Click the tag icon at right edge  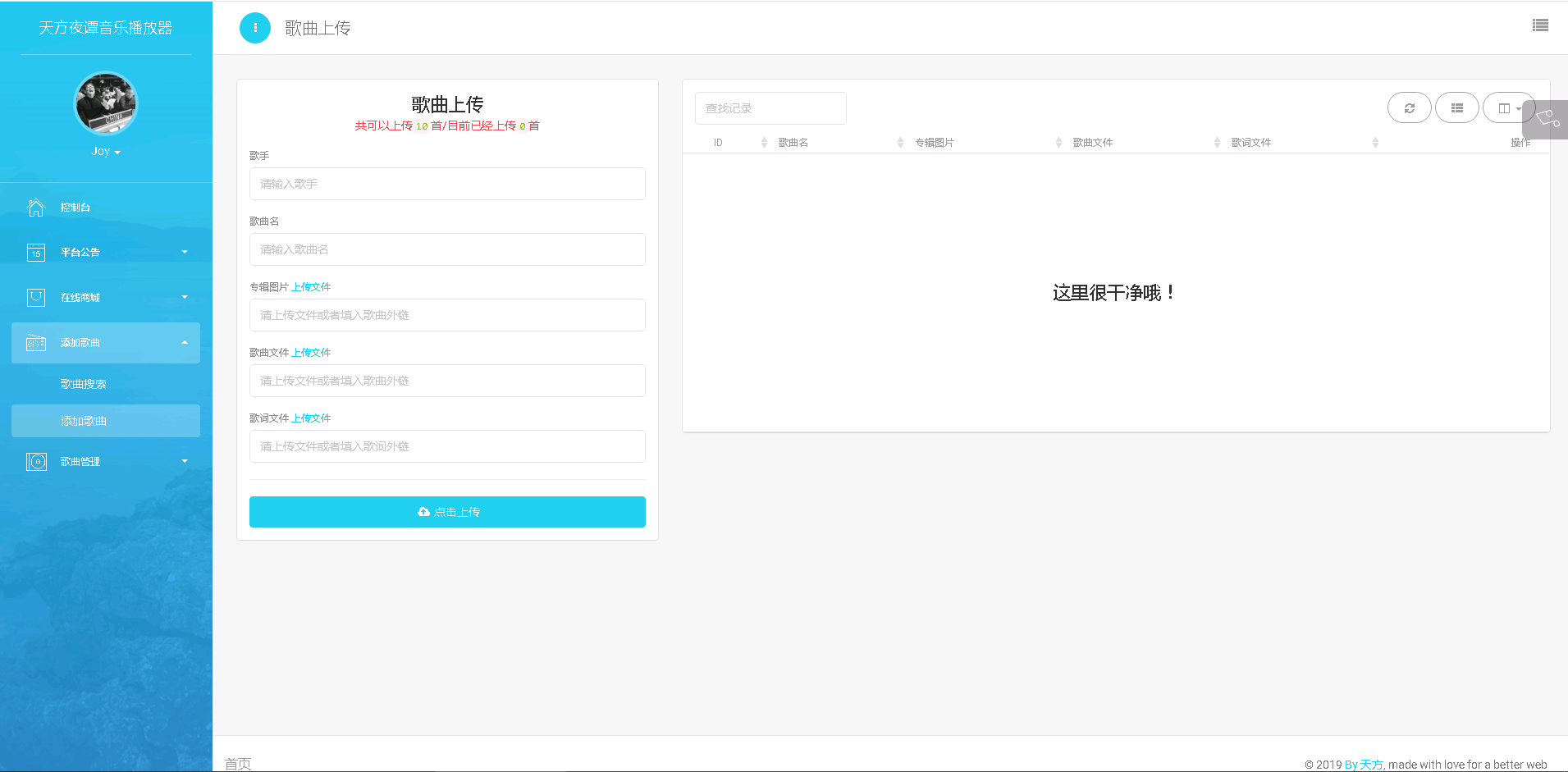1547,120
